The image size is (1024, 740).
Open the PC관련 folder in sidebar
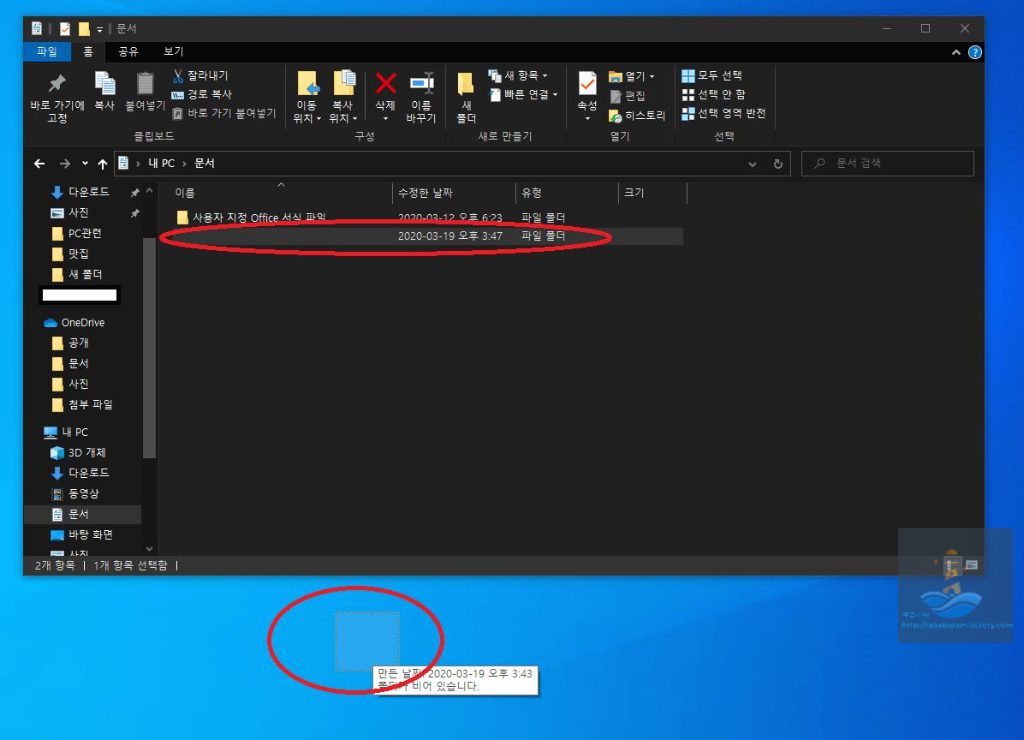click(76, 233)
